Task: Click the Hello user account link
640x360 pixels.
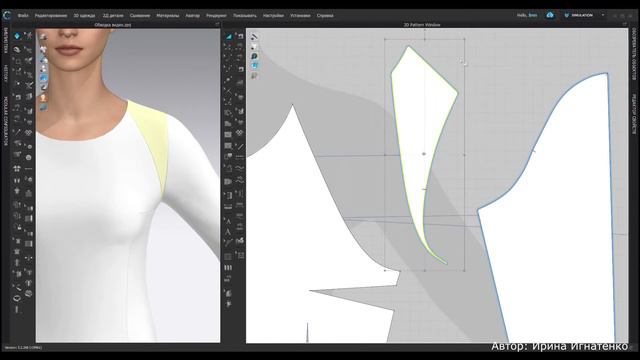Action: 527,15
